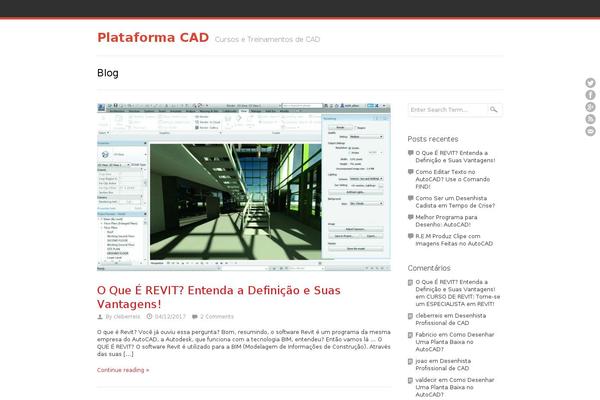View author cleberreis posts
The height and width of the screenshot is (400, 600).
[x=127, y=317]
